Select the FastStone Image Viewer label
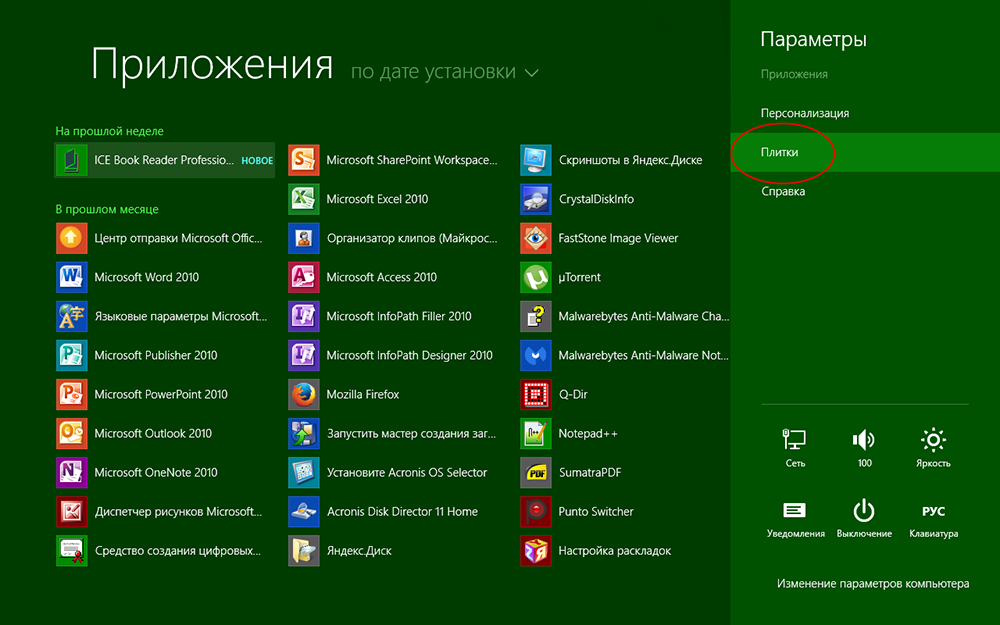 coord(618,239)
